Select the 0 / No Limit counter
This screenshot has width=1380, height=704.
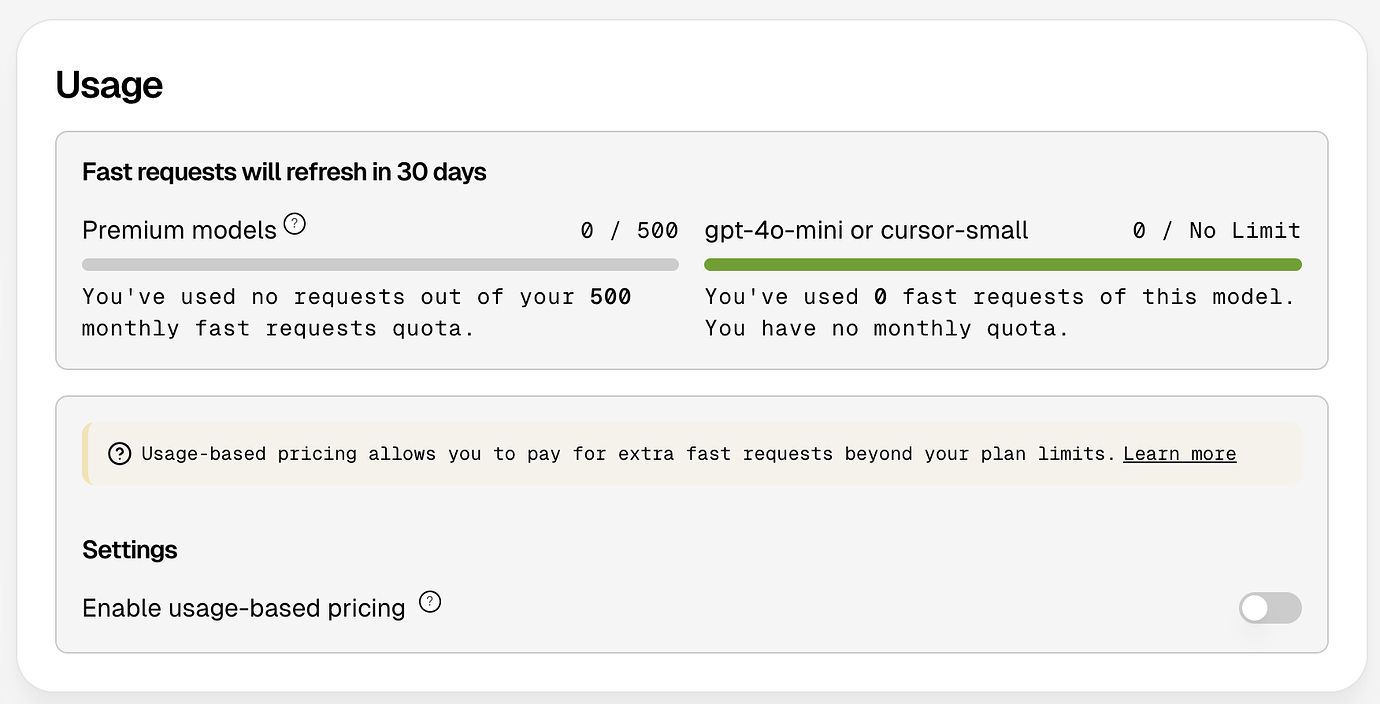pyautogui.click(x=1216, y=231)
